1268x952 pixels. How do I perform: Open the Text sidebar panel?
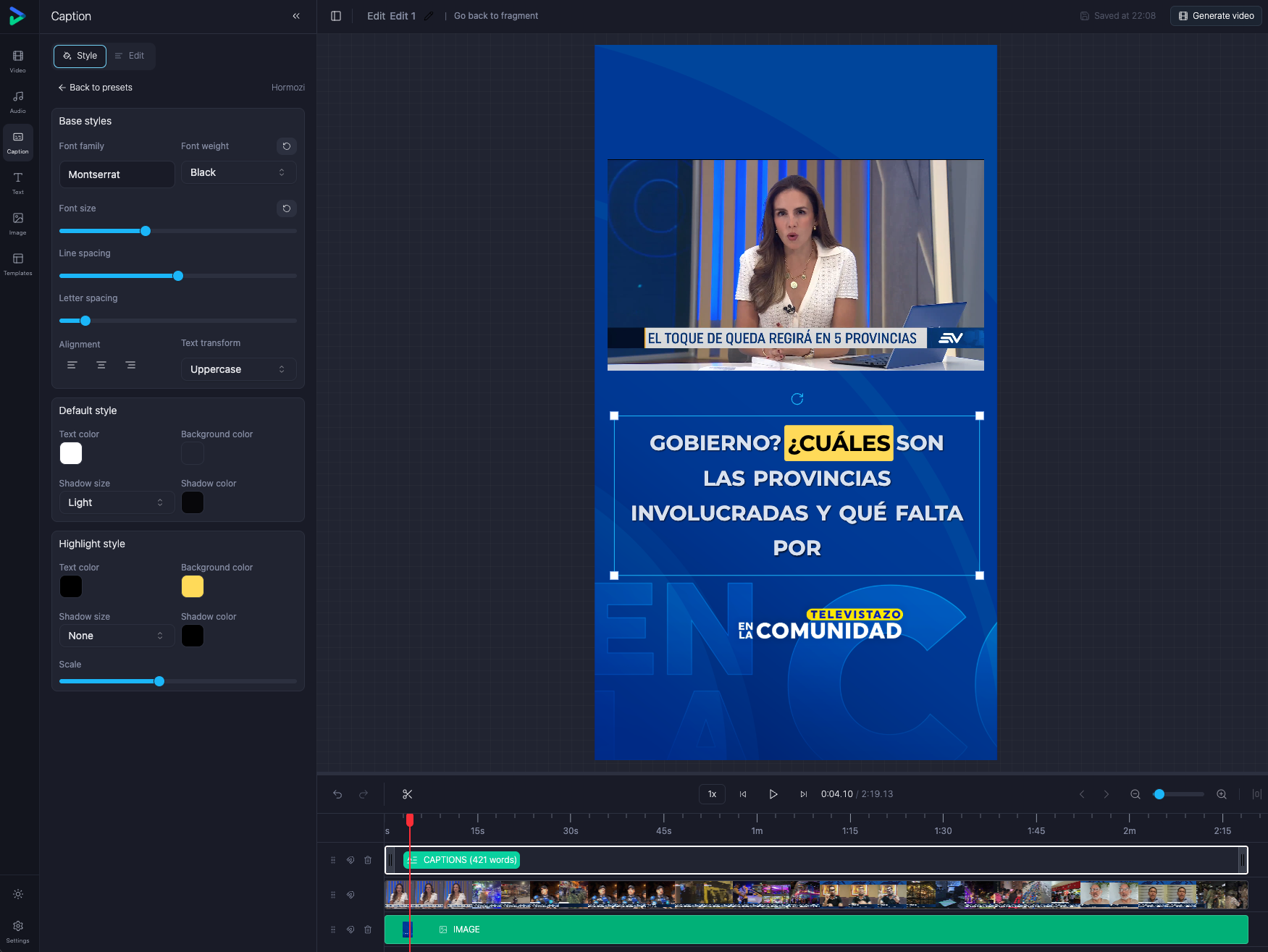(18, 182)
